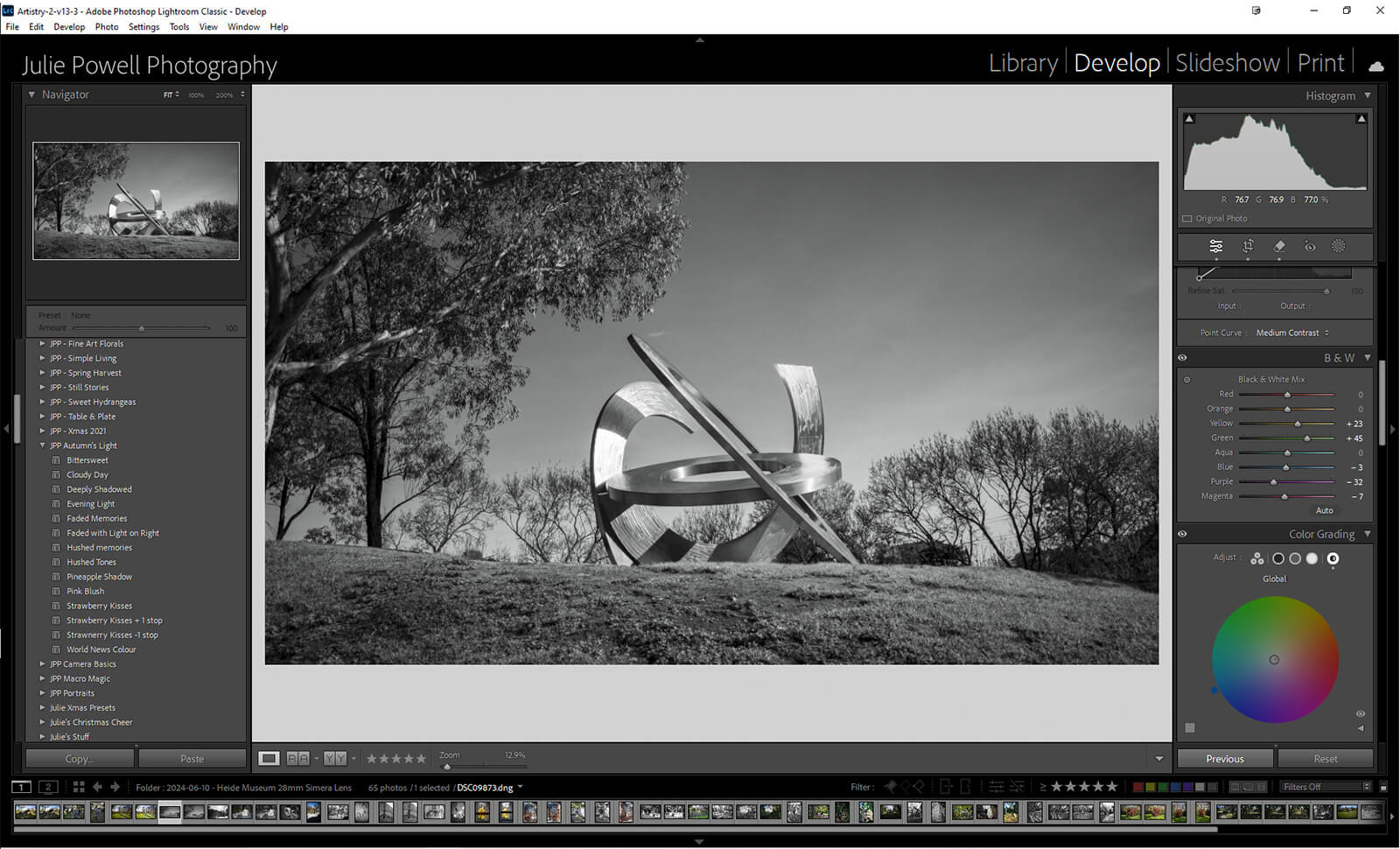The width and height of the screenshot is (1400, 849).
Task: Toggle Color Grading panel eye switch
Action: coord(1182,534)
